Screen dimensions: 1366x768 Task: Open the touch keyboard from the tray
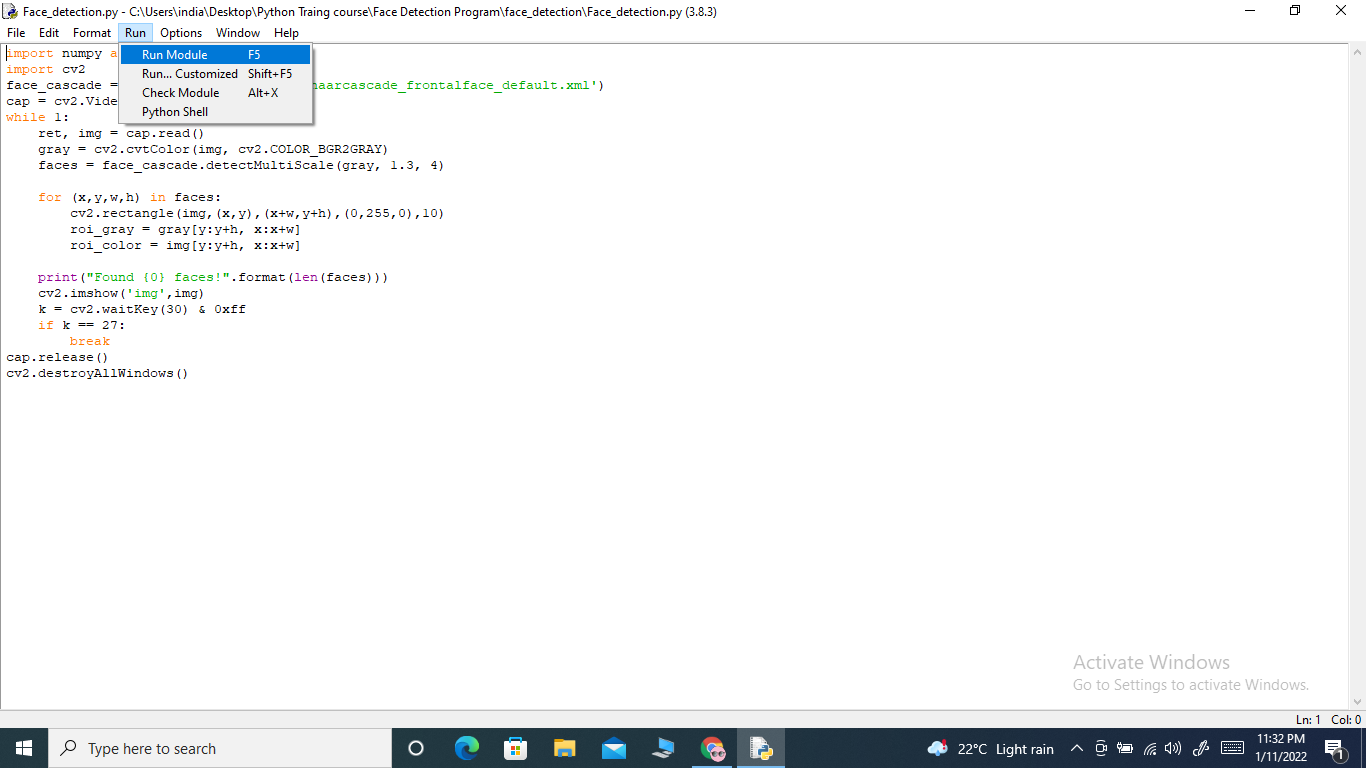[x=1232, y=748]
